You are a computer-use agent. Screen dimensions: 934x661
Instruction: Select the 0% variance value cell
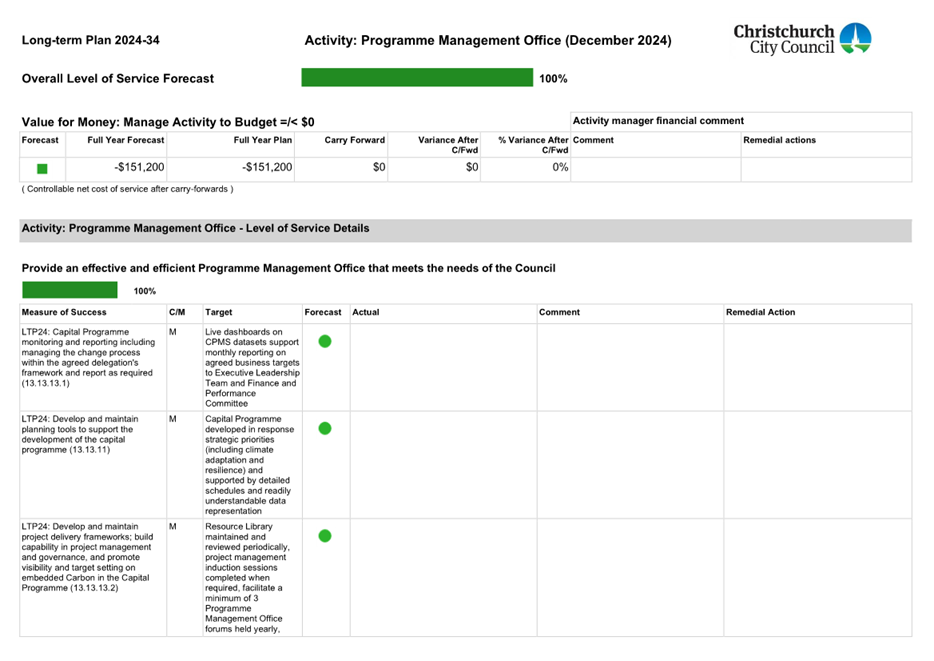560,168
